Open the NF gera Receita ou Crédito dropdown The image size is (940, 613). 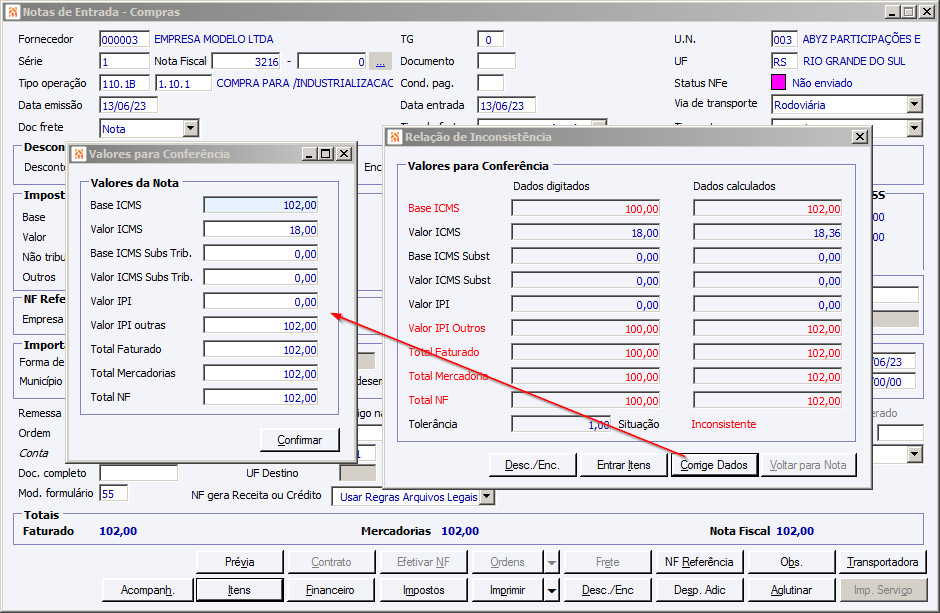(487, 497)
